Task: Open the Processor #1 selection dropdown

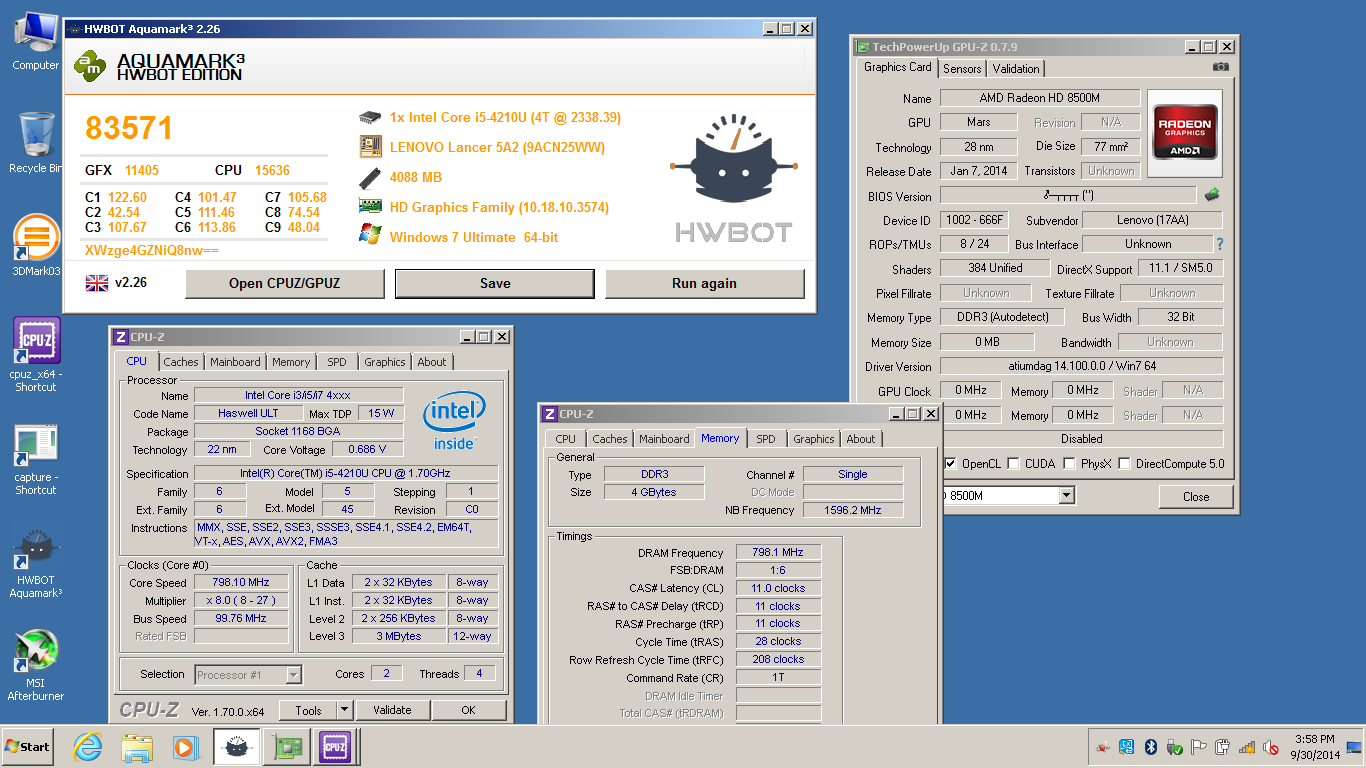Action: [x=293, y=675]
